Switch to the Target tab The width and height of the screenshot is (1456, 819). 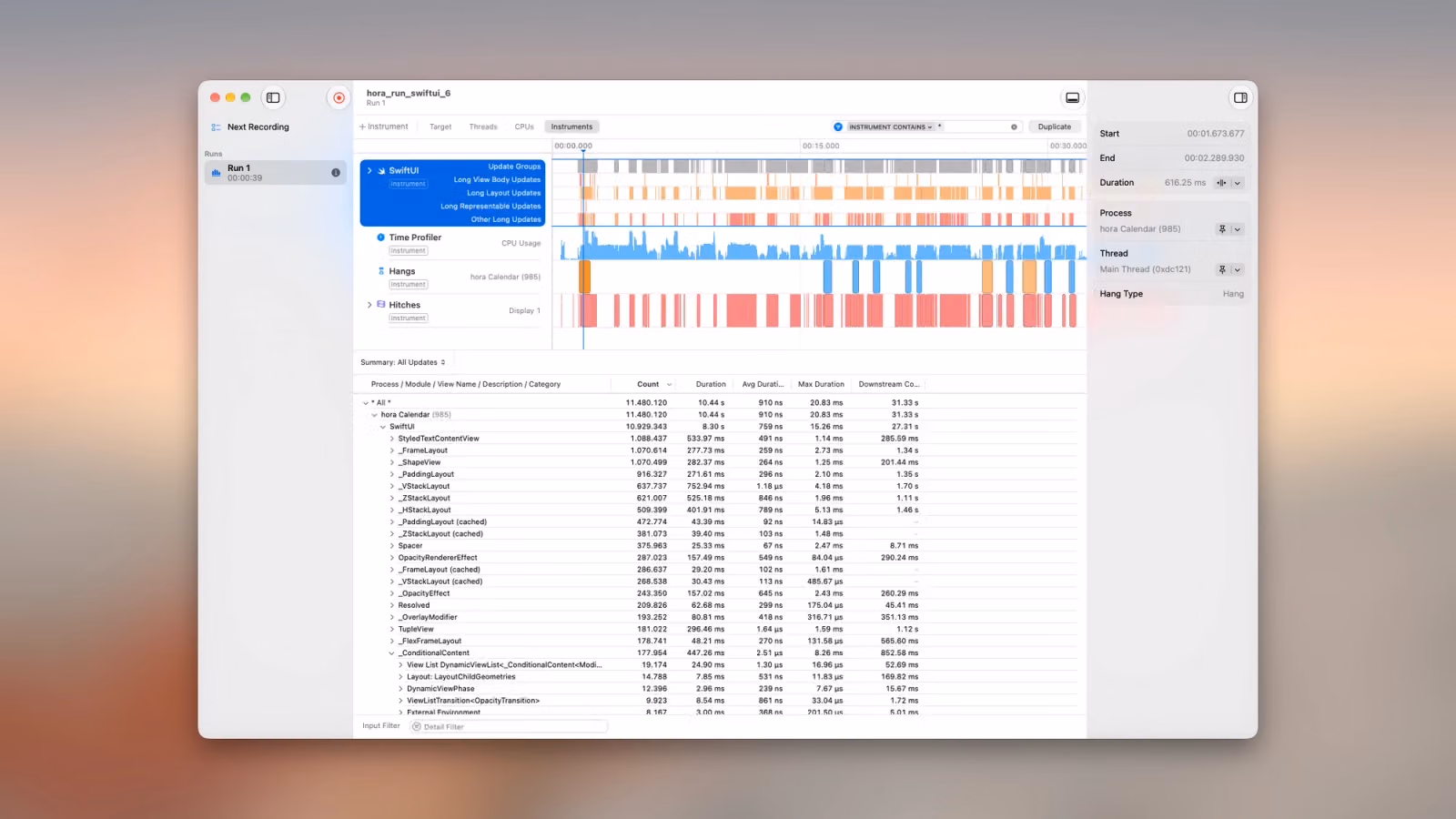440,126
